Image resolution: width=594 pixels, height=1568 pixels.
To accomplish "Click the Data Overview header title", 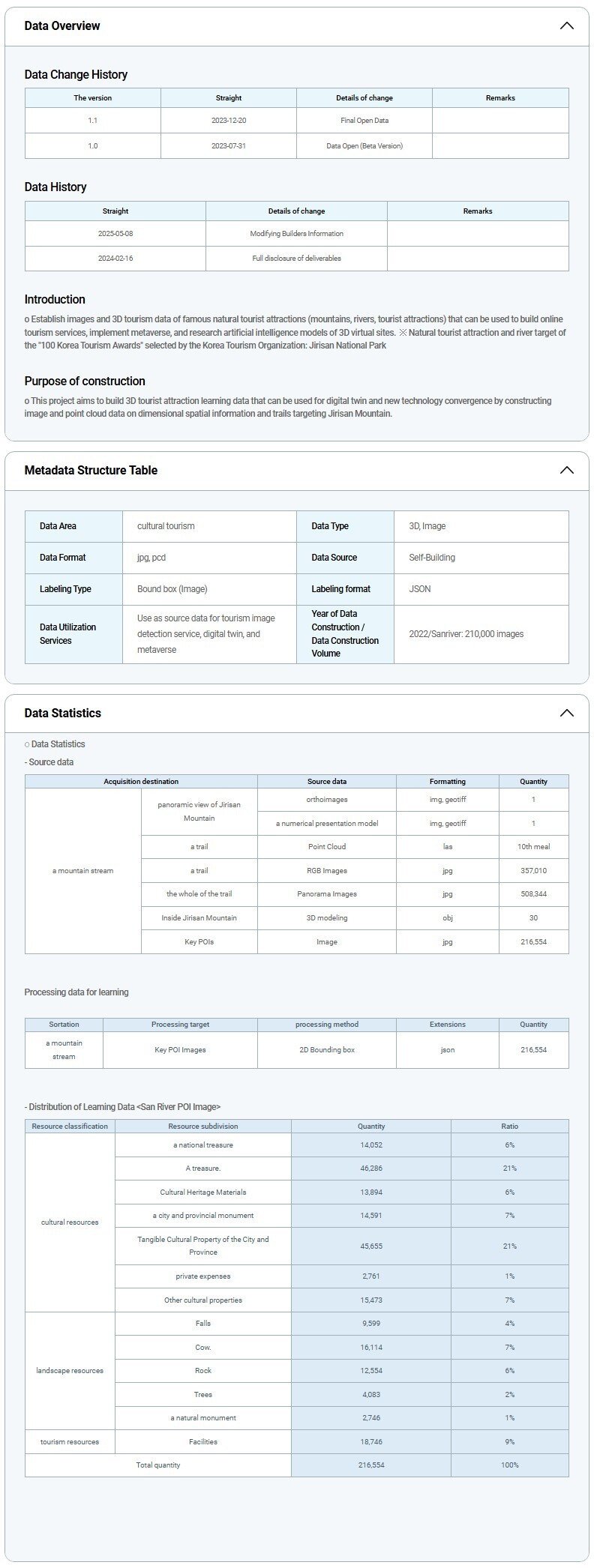I will pyautogui.click(x=62, y=25).
